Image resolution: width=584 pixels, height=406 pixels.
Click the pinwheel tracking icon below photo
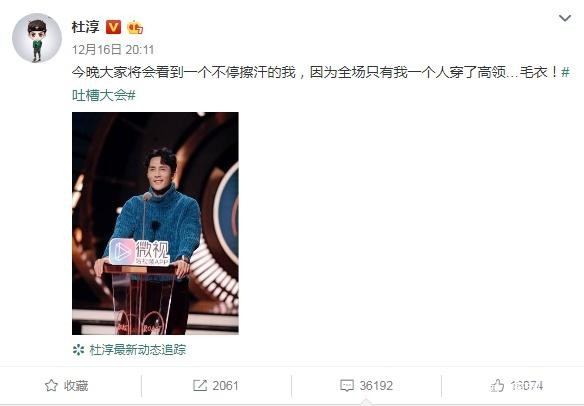click(78, 350)
